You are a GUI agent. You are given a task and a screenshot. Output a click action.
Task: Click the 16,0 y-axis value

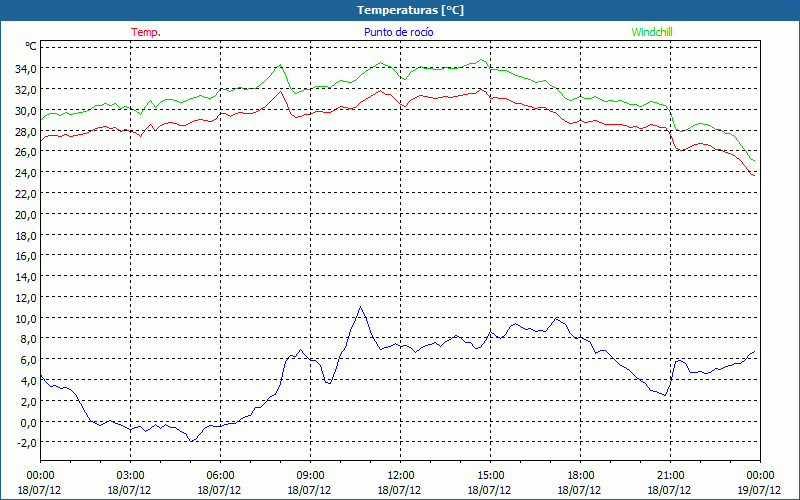[x=26, y=256]
